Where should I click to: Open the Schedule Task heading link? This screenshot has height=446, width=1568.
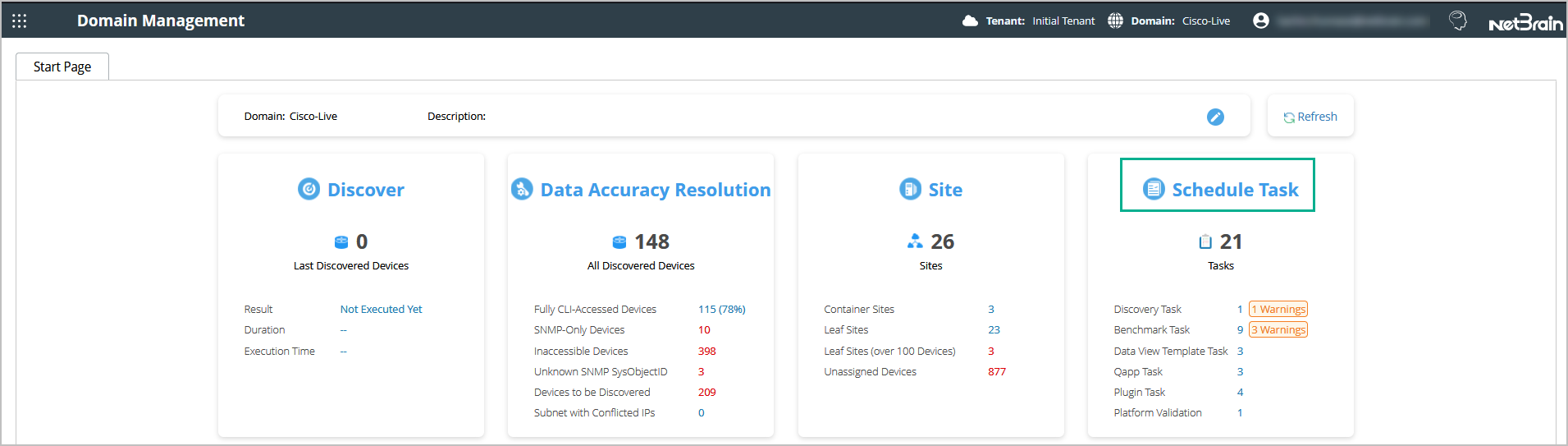tap(1234, 190)
